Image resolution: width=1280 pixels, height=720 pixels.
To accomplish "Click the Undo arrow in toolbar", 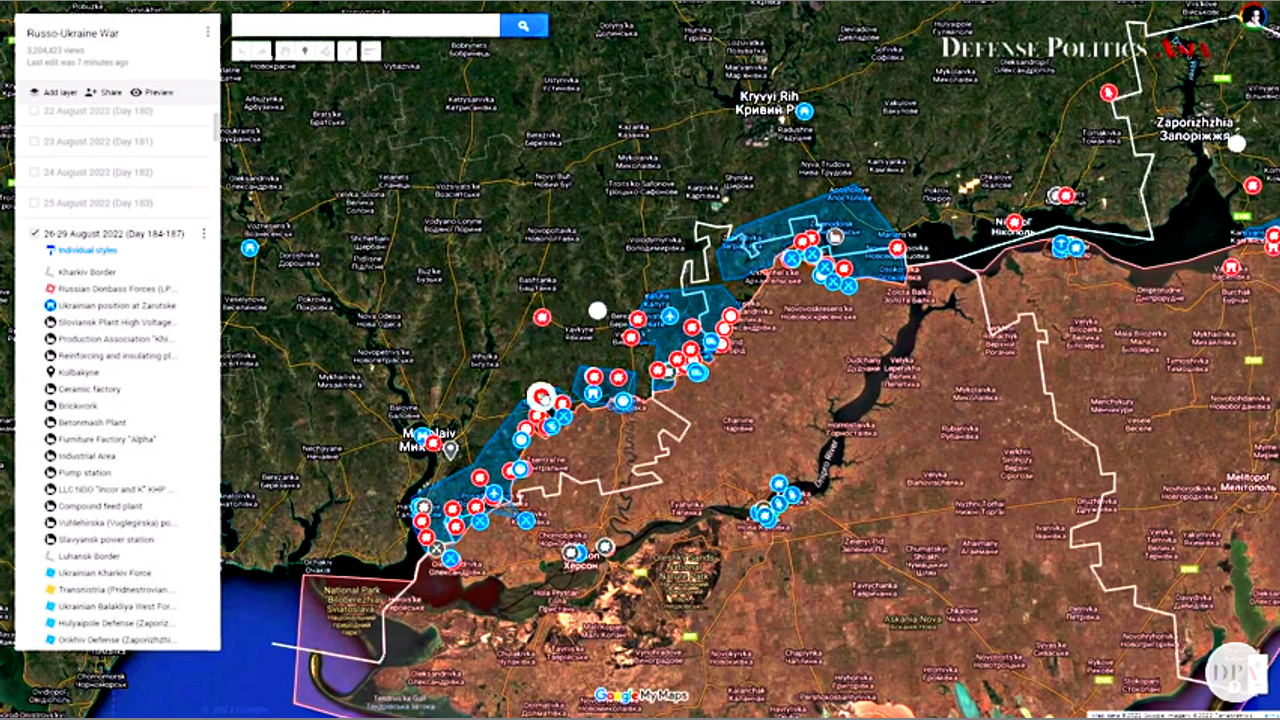I will click(x=241, y=51).
